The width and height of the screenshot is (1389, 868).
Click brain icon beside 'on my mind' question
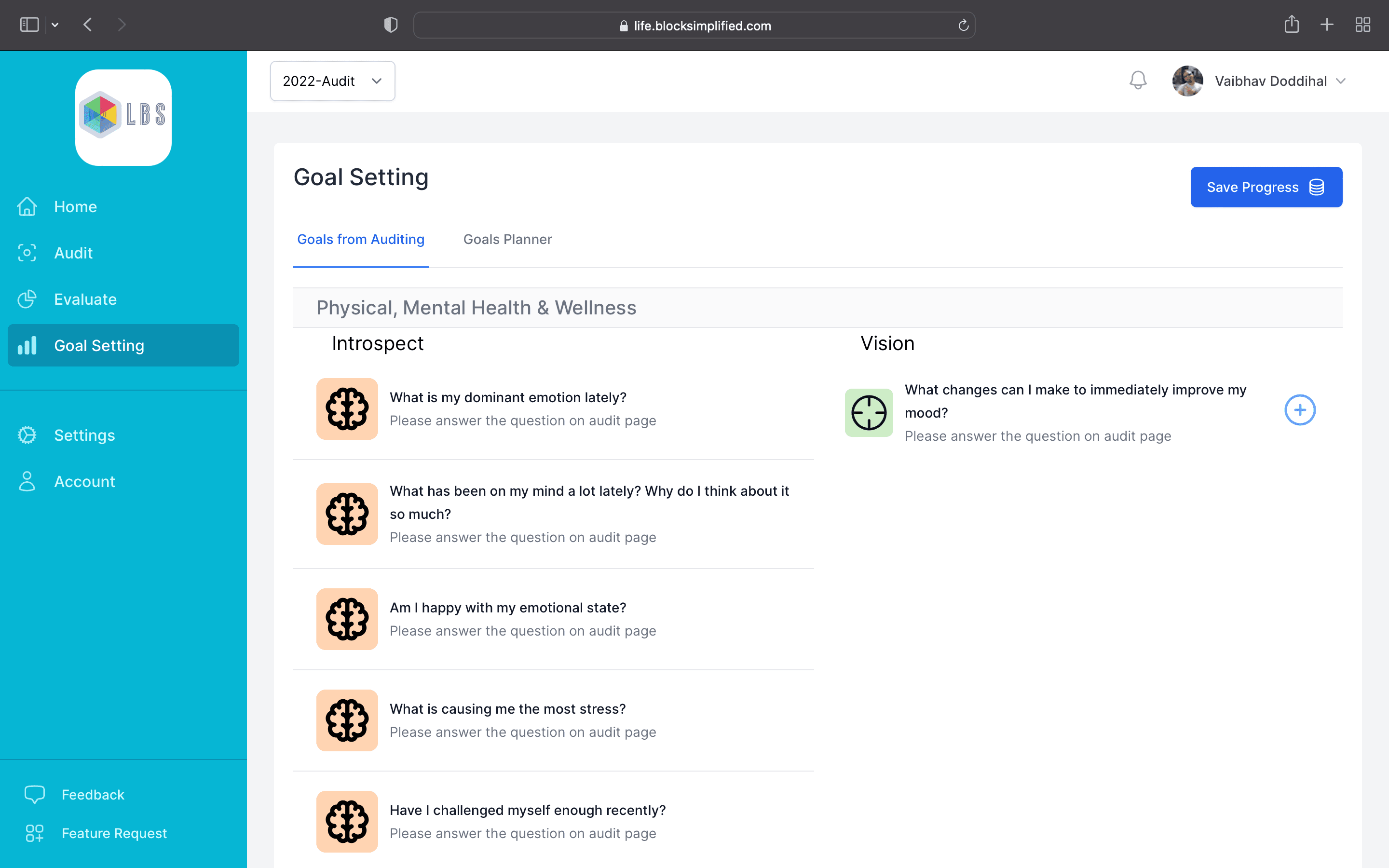[x=347, y=514]
